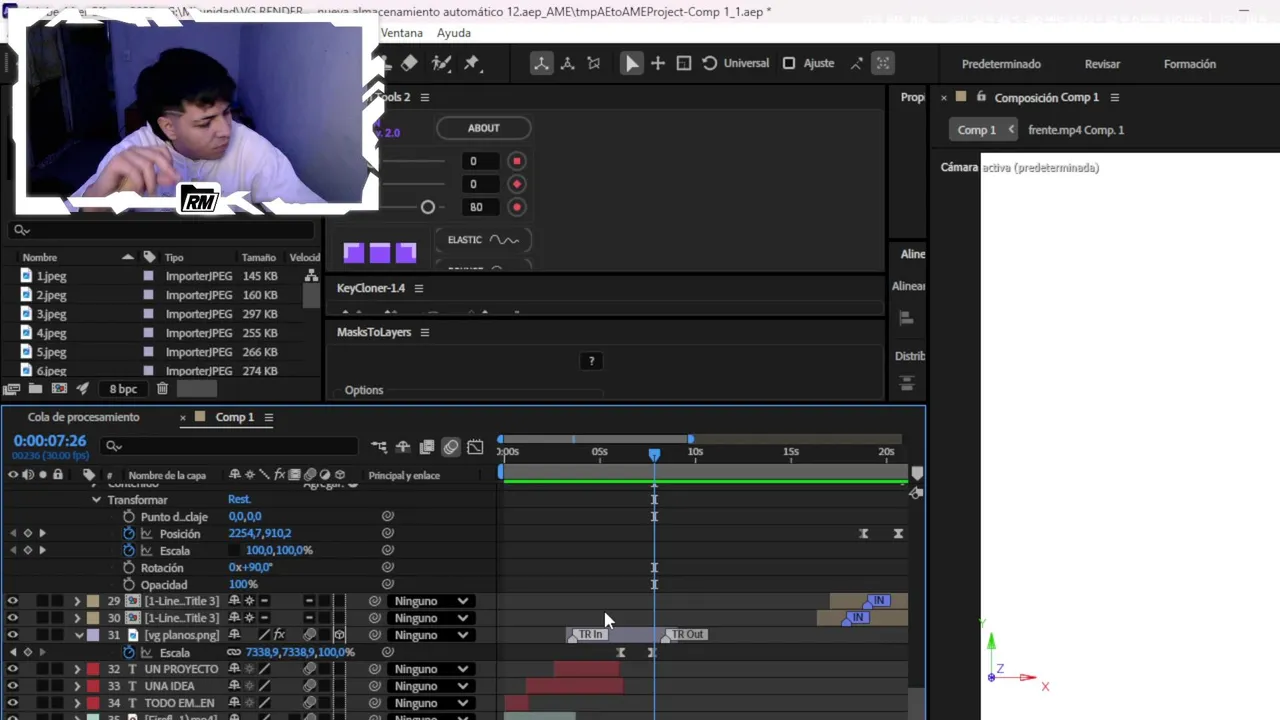Activate the world axis mode icon

567,63
